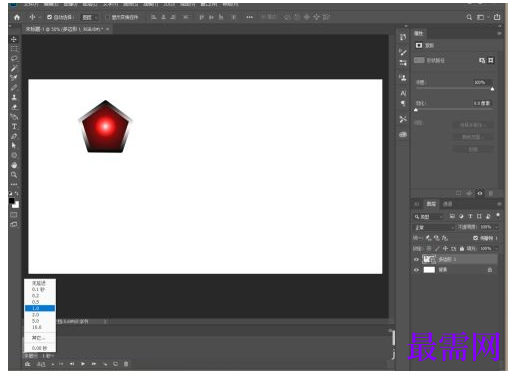The image size is (519, 378).
Task: Open the Brushes panel icon in collapsed dock
Action: point(403,52)
